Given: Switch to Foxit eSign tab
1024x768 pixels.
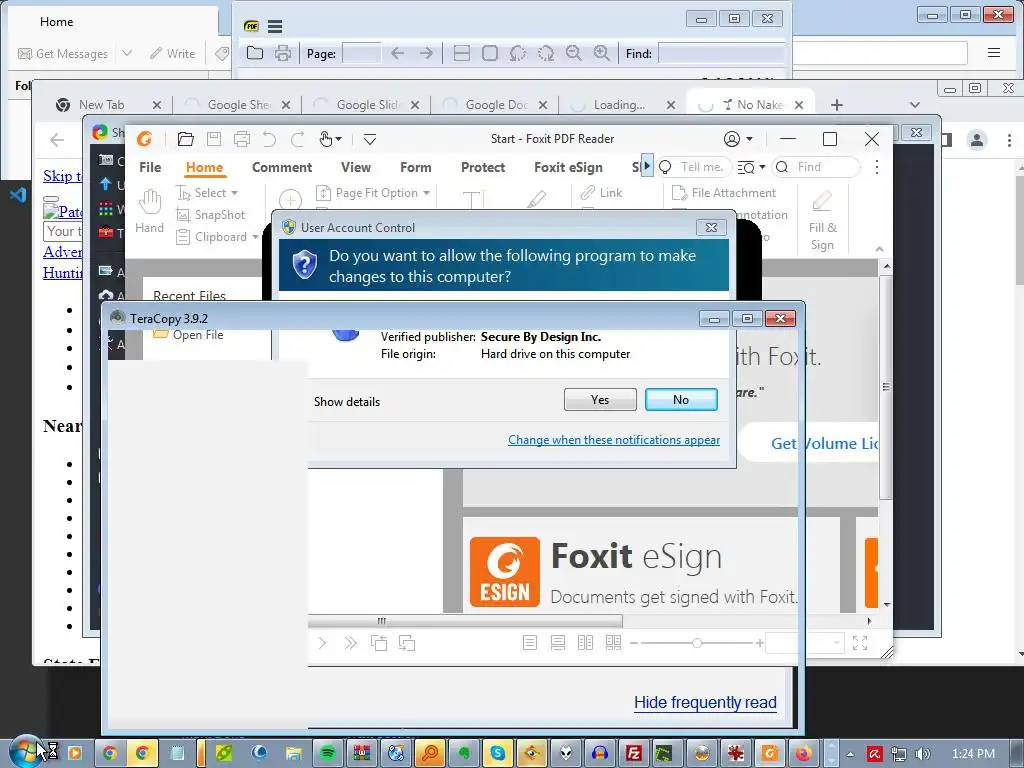Looking at the screenshot, I should pyautogui.click(x=568, y=167).
